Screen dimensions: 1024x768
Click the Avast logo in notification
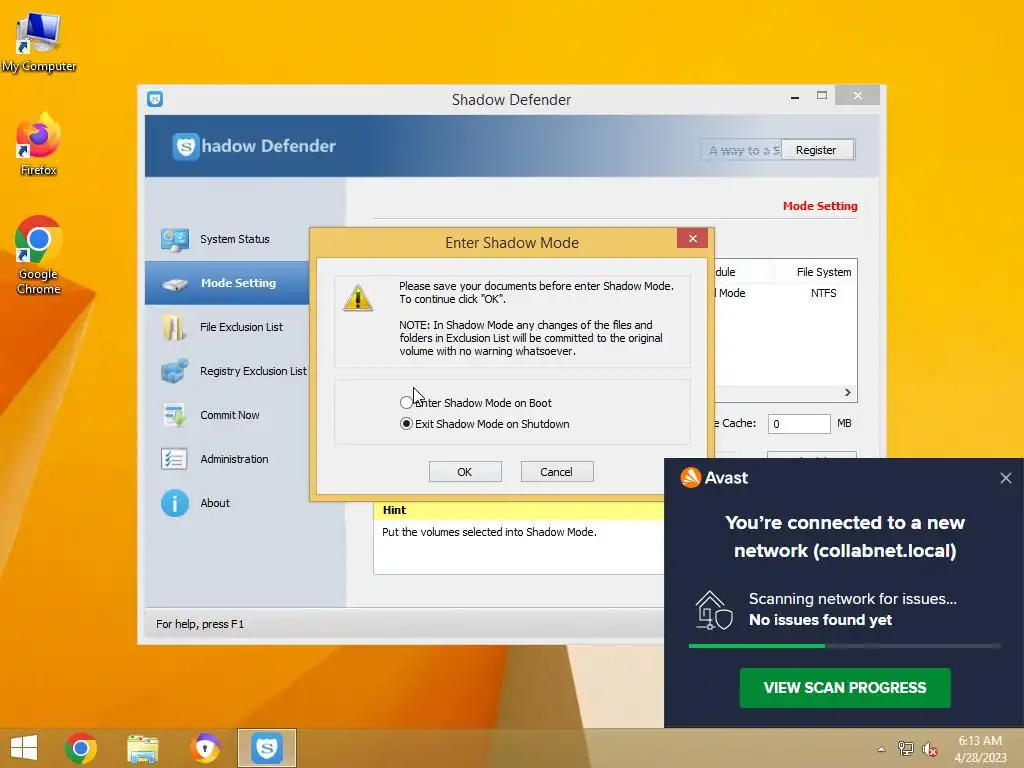point(690,478)
